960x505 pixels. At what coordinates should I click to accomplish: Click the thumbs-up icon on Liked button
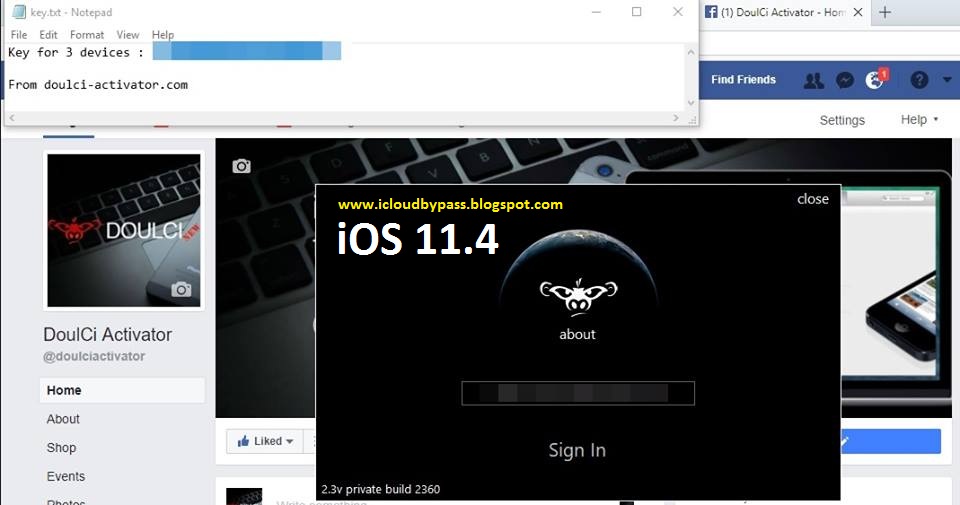pyautogui.click(x=243, y=441)
